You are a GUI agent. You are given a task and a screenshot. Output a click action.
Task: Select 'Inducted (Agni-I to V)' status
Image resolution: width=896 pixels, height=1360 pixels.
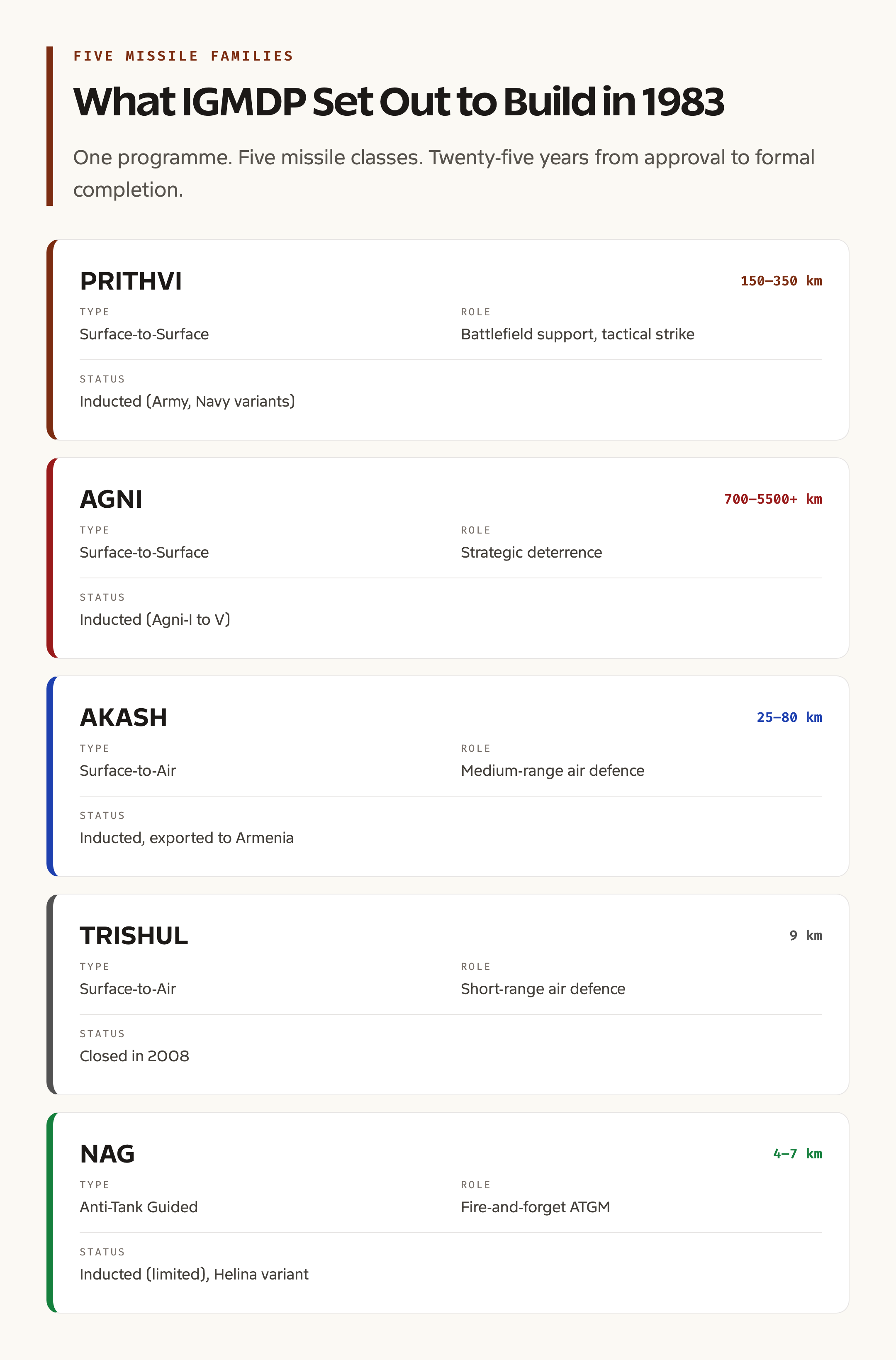pos(155,620)
